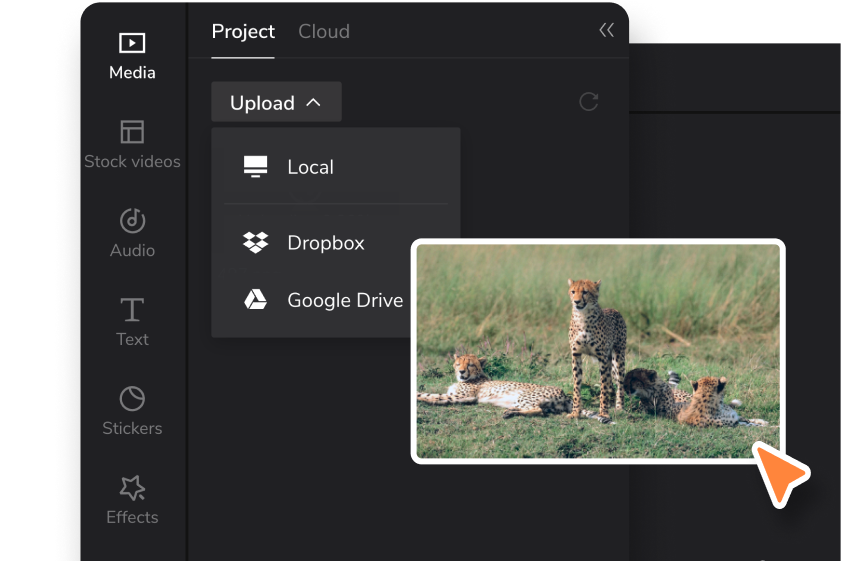This screenshot has width=841, height=561.
Task: Choose Dropbox as upload source
Action: click(326, 243)
